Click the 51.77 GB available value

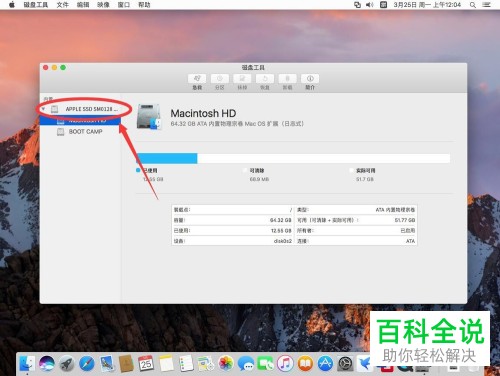pyautogui.click(x=405, y=220)
